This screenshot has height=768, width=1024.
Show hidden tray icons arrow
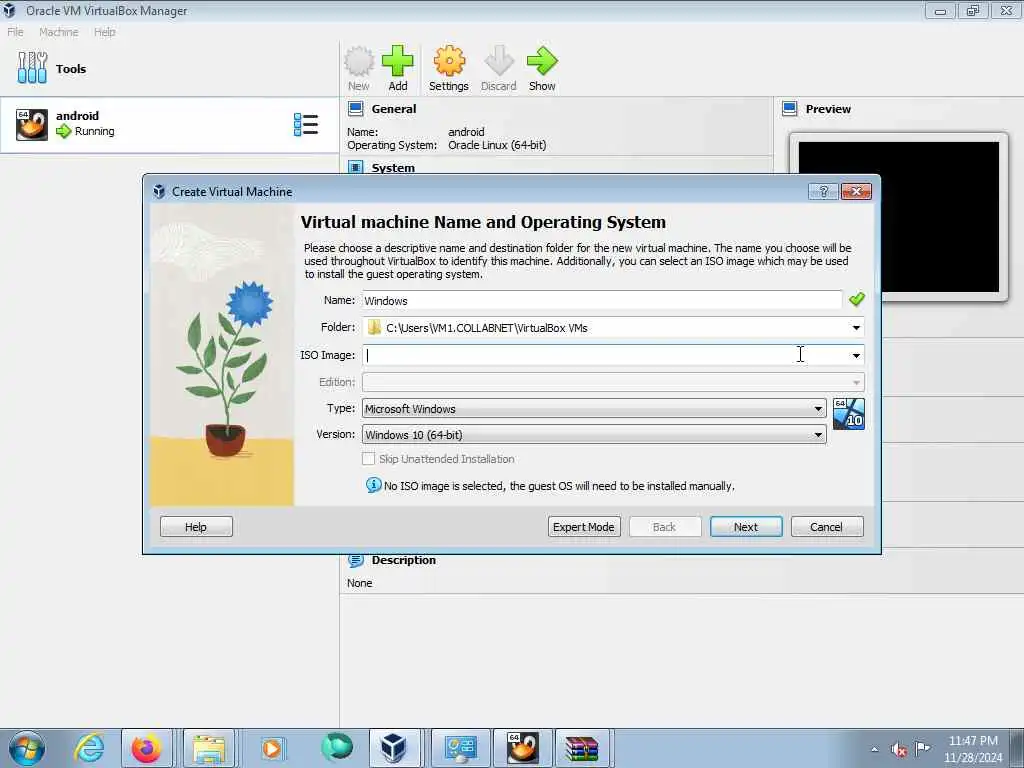(x=874, y=750)
